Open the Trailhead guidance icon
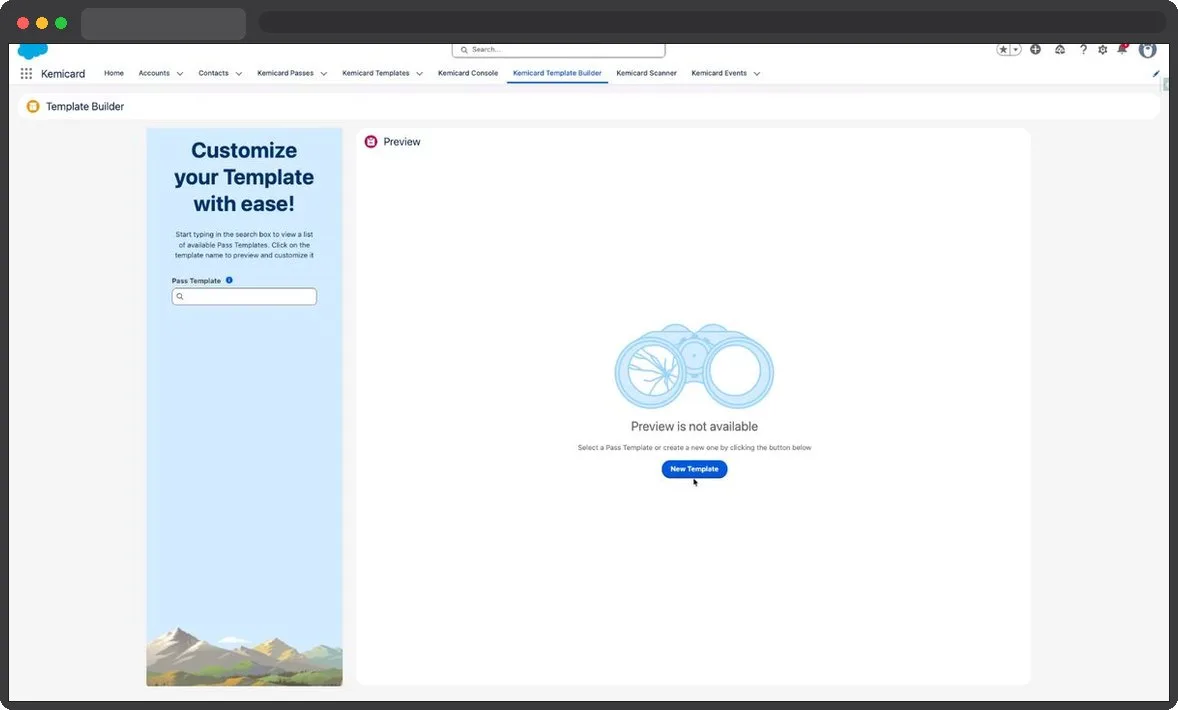Screen dimensions: 1178x710 click(x=1059, y=50)
